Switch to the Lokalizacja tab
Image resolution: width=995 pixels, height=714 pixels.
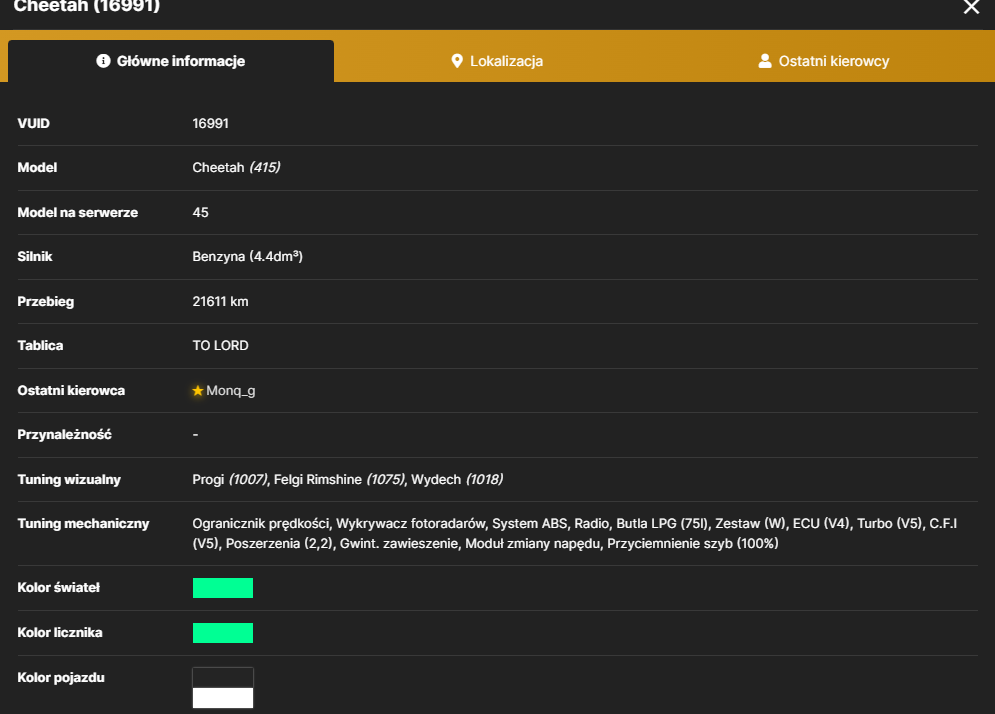click(497, 61)
